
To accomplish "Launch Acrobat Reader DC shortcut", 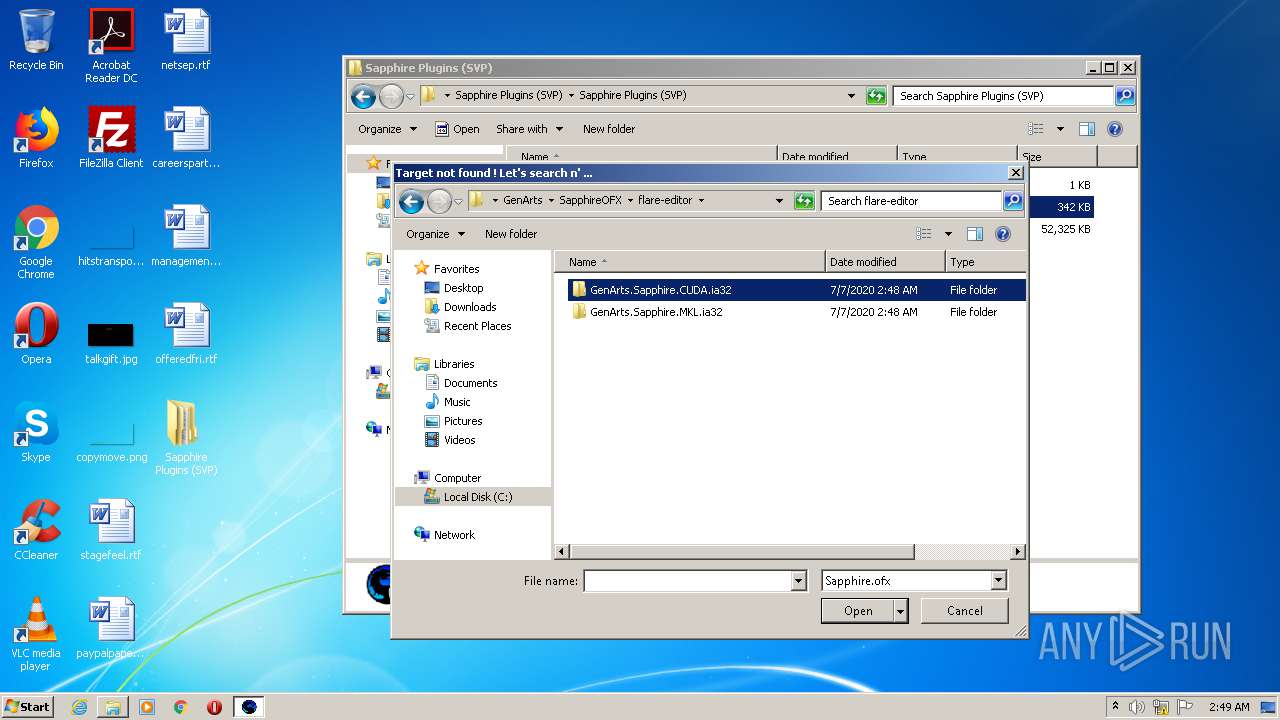I will point(111,46).
